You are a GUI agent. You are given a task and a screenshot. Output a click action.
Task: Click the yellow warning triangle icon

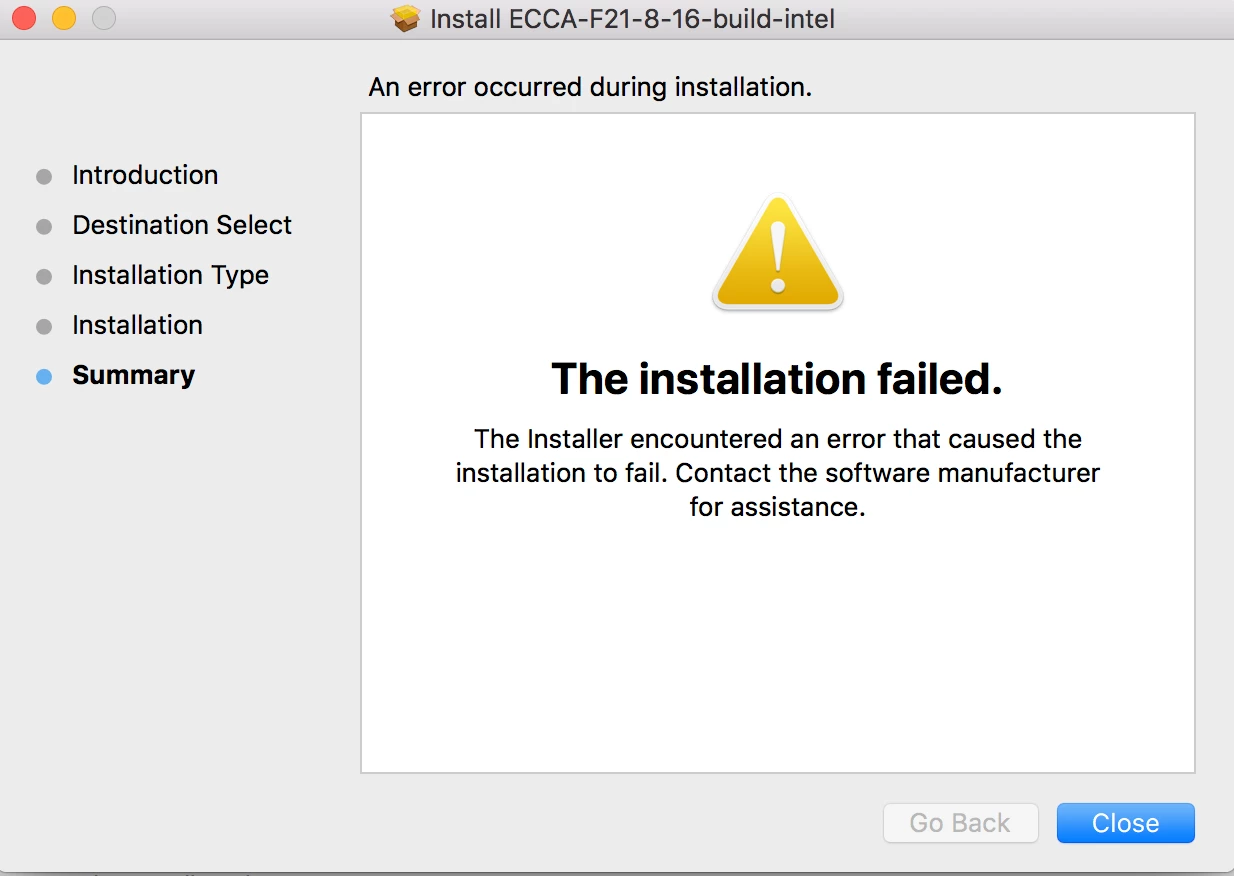[777, 254]
